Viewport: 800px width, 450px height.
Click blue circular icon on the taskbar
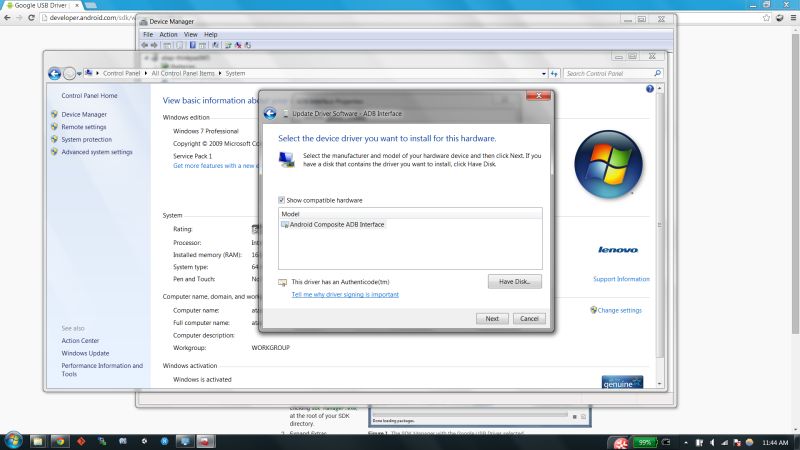[x=164, y=441]
